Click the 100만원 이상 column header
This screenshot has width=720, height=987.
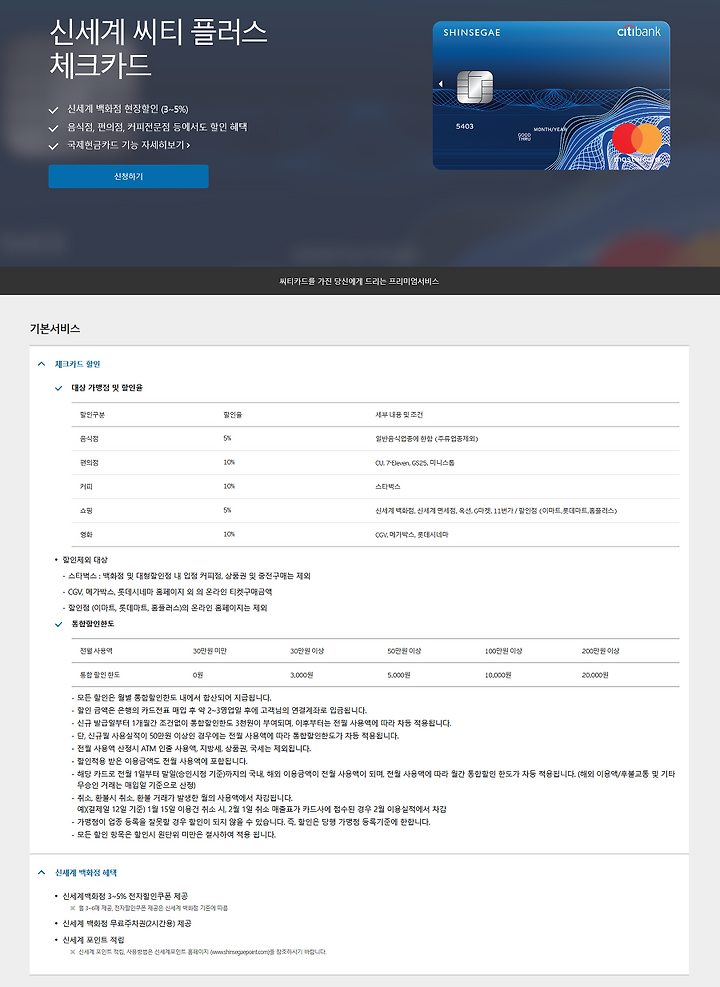pos(503,651)
